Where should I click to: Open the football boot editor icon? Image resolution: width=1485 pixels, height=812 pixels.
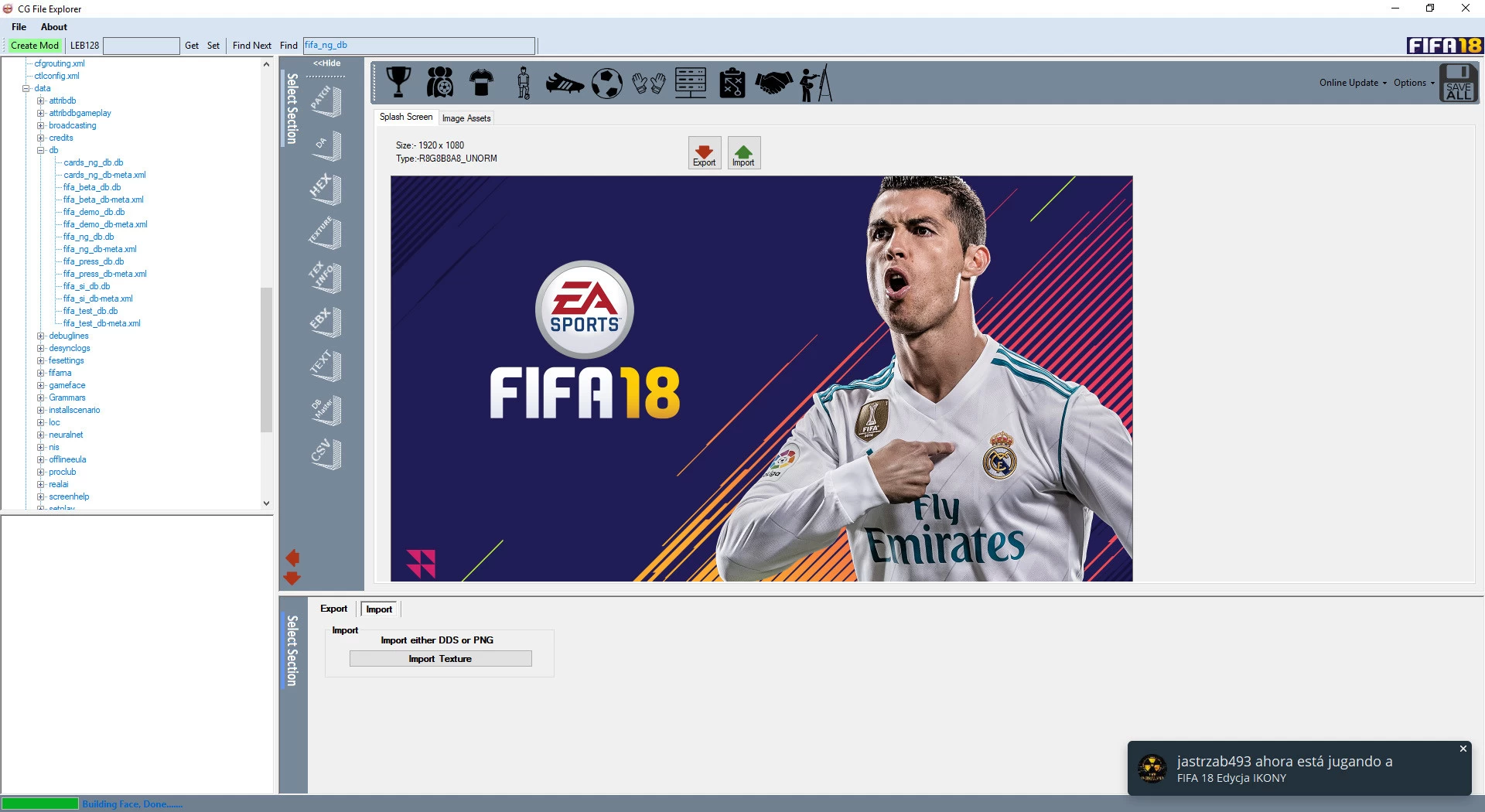click(565, 83)
